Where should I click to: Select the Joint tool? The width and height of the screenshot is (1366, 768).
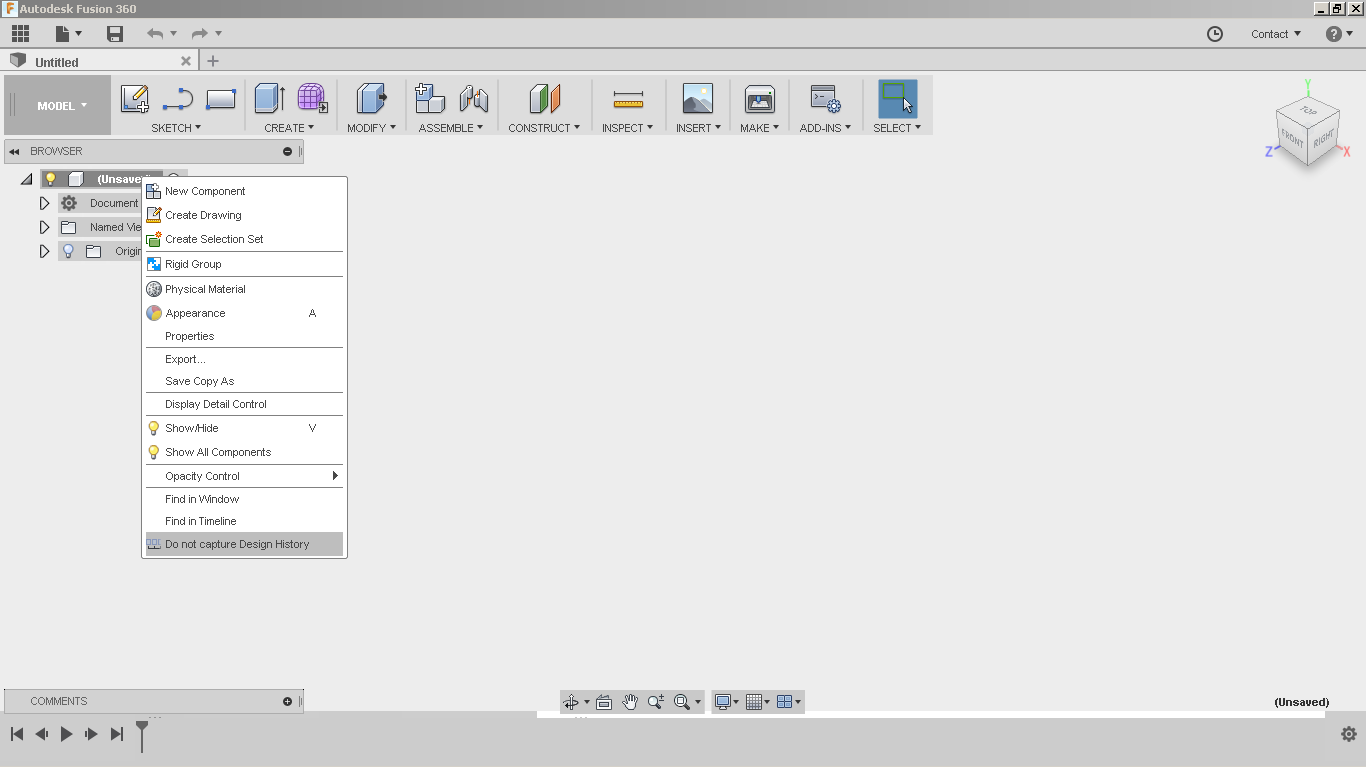pyautogui.click(x=474, y=98)
